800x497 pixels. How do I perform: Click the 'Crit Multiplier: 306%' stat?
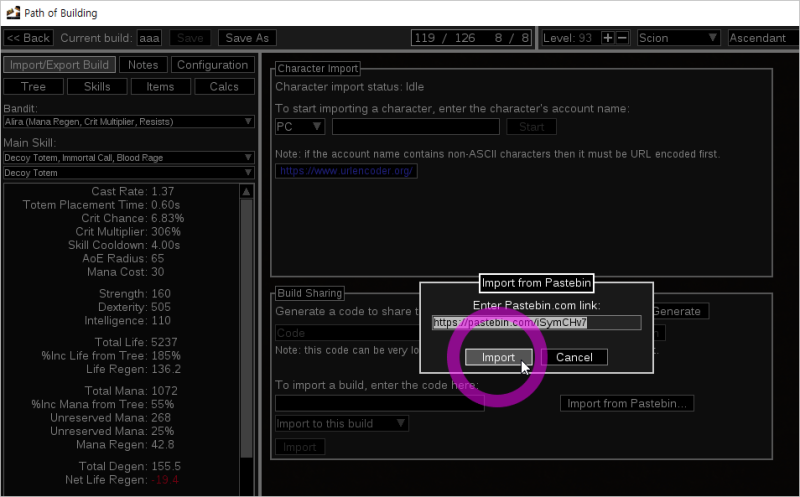click(128, 232)
